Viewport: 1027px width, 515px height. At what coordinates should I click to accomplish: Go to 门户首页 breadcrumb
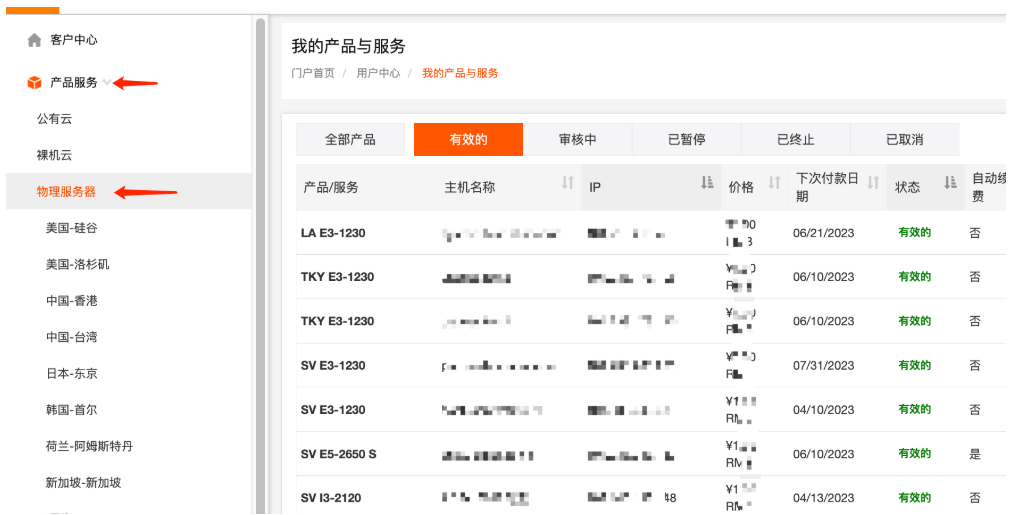coord(312,73)
